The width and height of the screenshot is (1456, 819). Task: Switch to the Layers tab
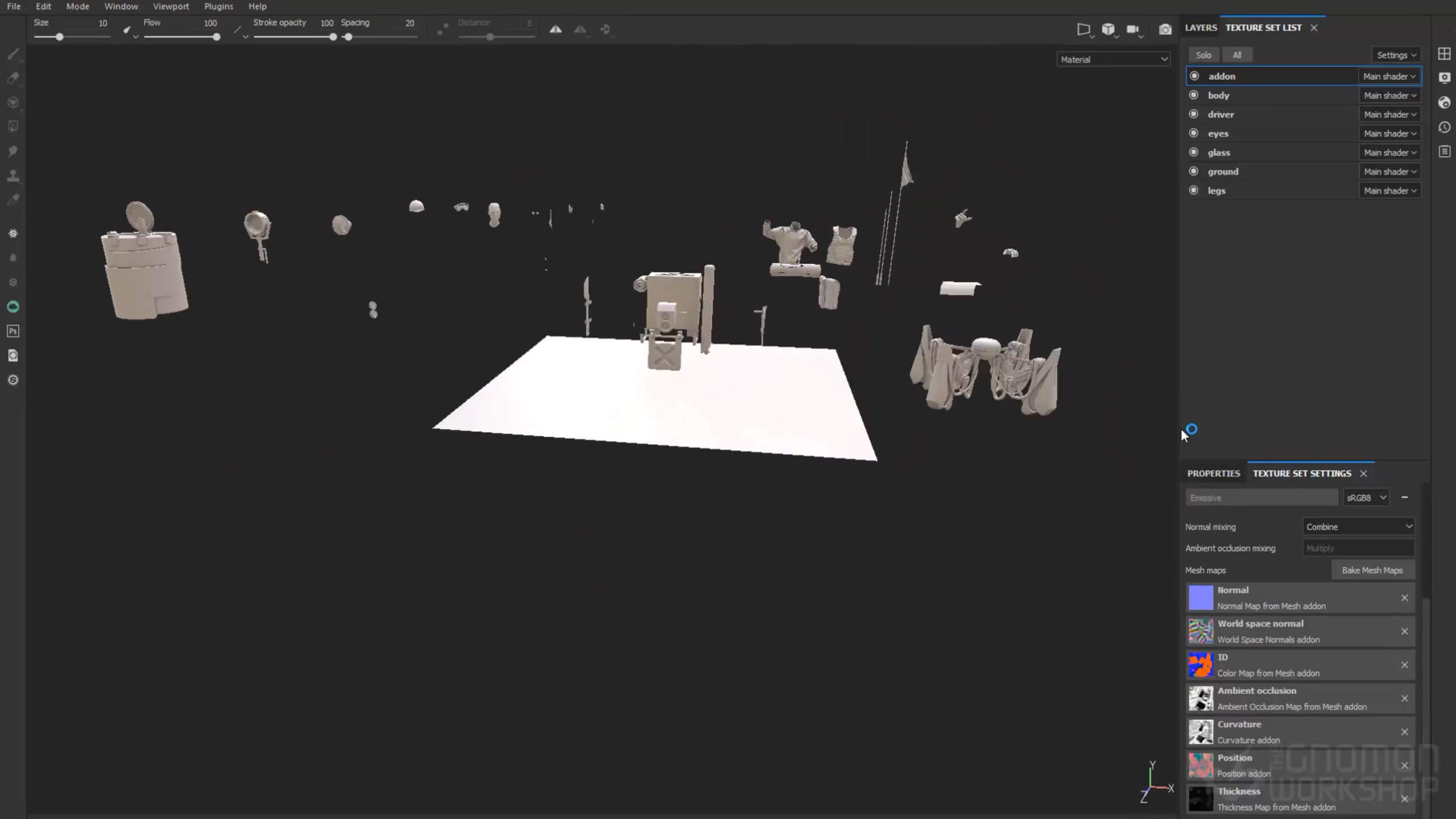point(1201,27)
